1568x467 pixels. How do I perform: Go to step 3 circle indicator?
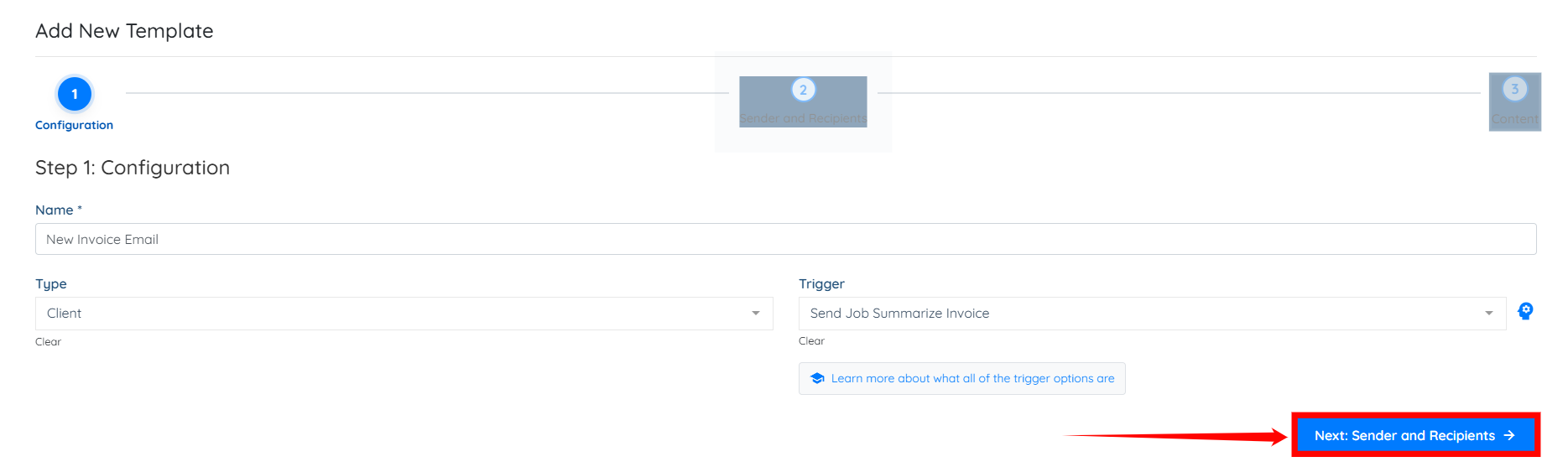coord(1514,89)
